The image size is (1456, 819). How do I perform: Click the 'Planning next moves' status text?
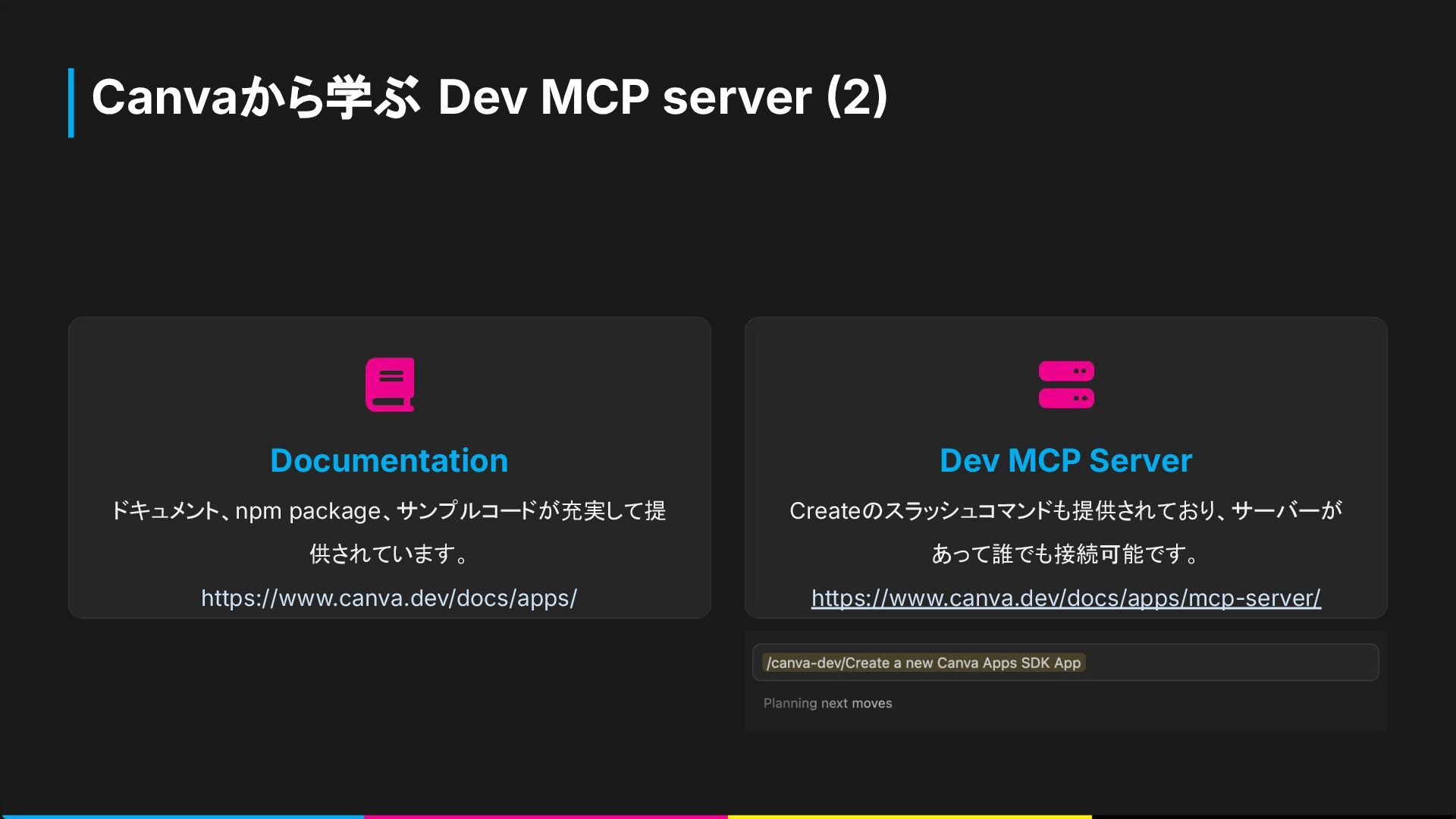[827, 704]
